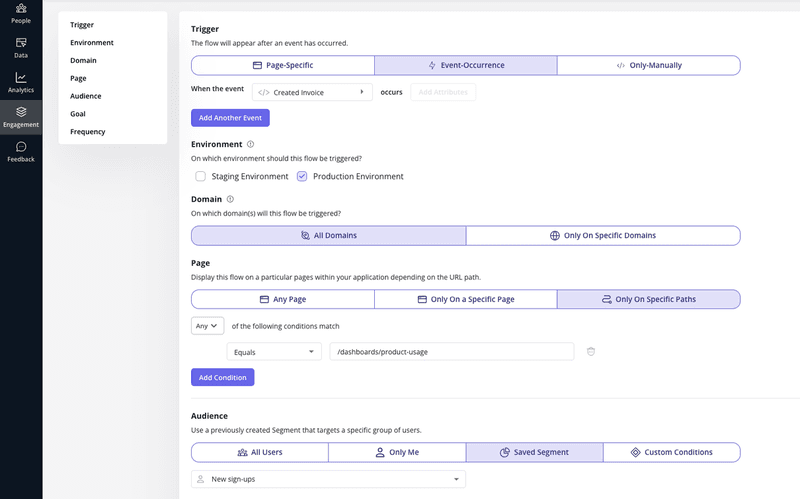Select the Page-Specific trigger option
The width and height of the screenshot is (800, 499).
point(283,65)
